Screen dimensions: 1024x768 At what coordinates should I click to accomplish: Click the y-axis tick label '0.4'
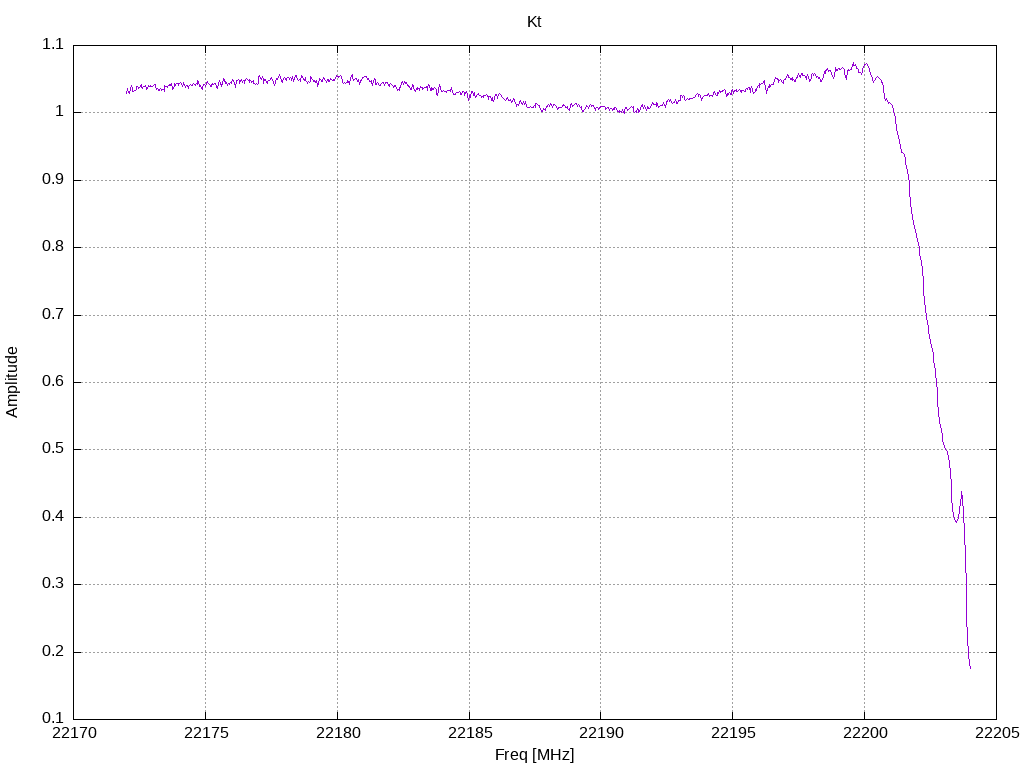click(x=53, y=517)
